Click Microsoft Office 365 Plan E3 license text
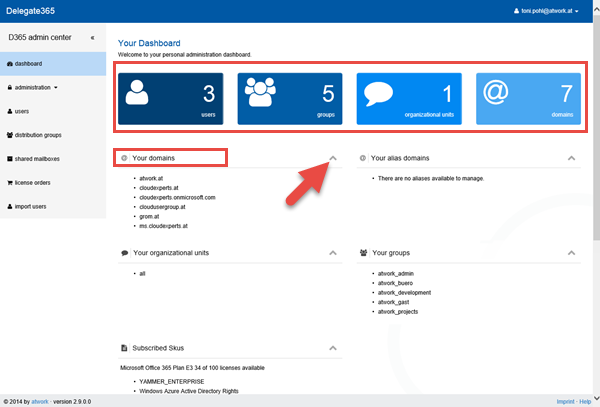600x407 pixels. pyautogui.click(x=192, y=368)
